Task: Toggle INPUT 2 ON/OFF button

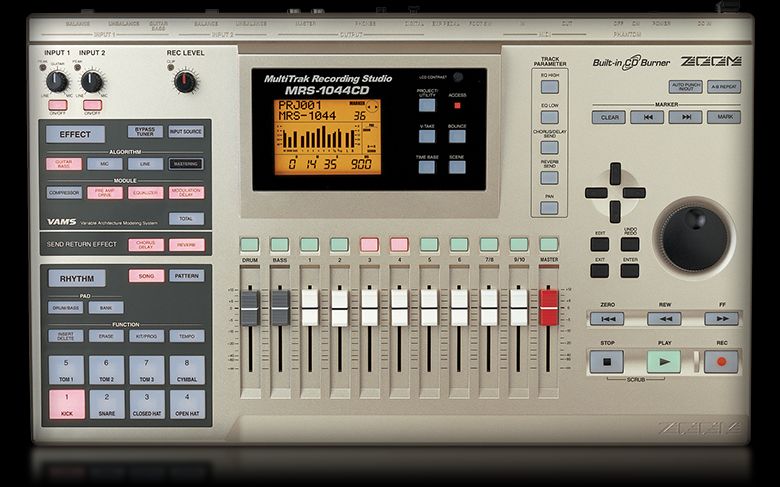Action: [x=93, y=105]
